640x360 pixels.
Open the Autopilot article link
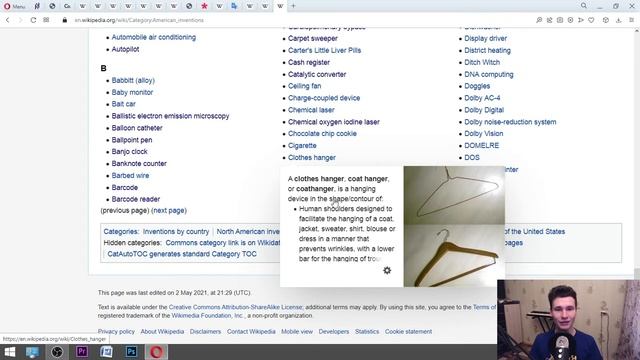pyautogui.click(x=125, y=49)
